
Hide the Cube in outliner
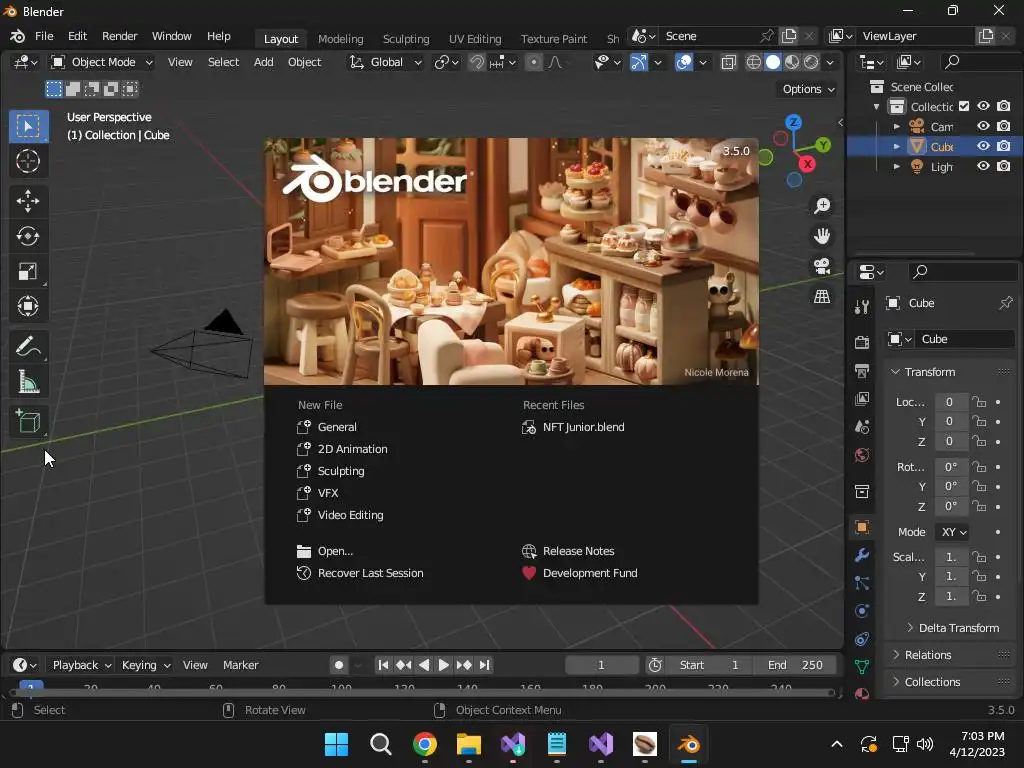click(x=984, y=146)
